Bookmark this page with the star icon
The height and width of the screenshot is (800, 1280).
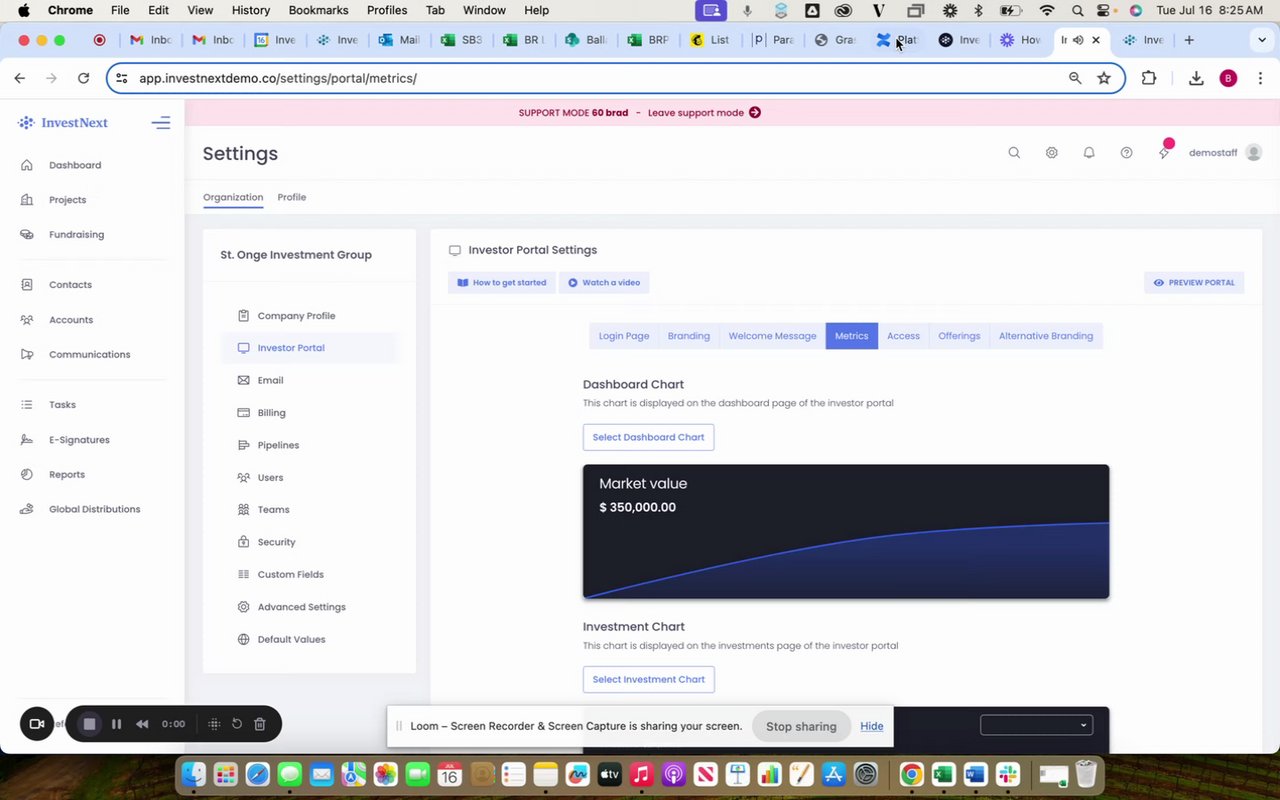(1104, 78)
